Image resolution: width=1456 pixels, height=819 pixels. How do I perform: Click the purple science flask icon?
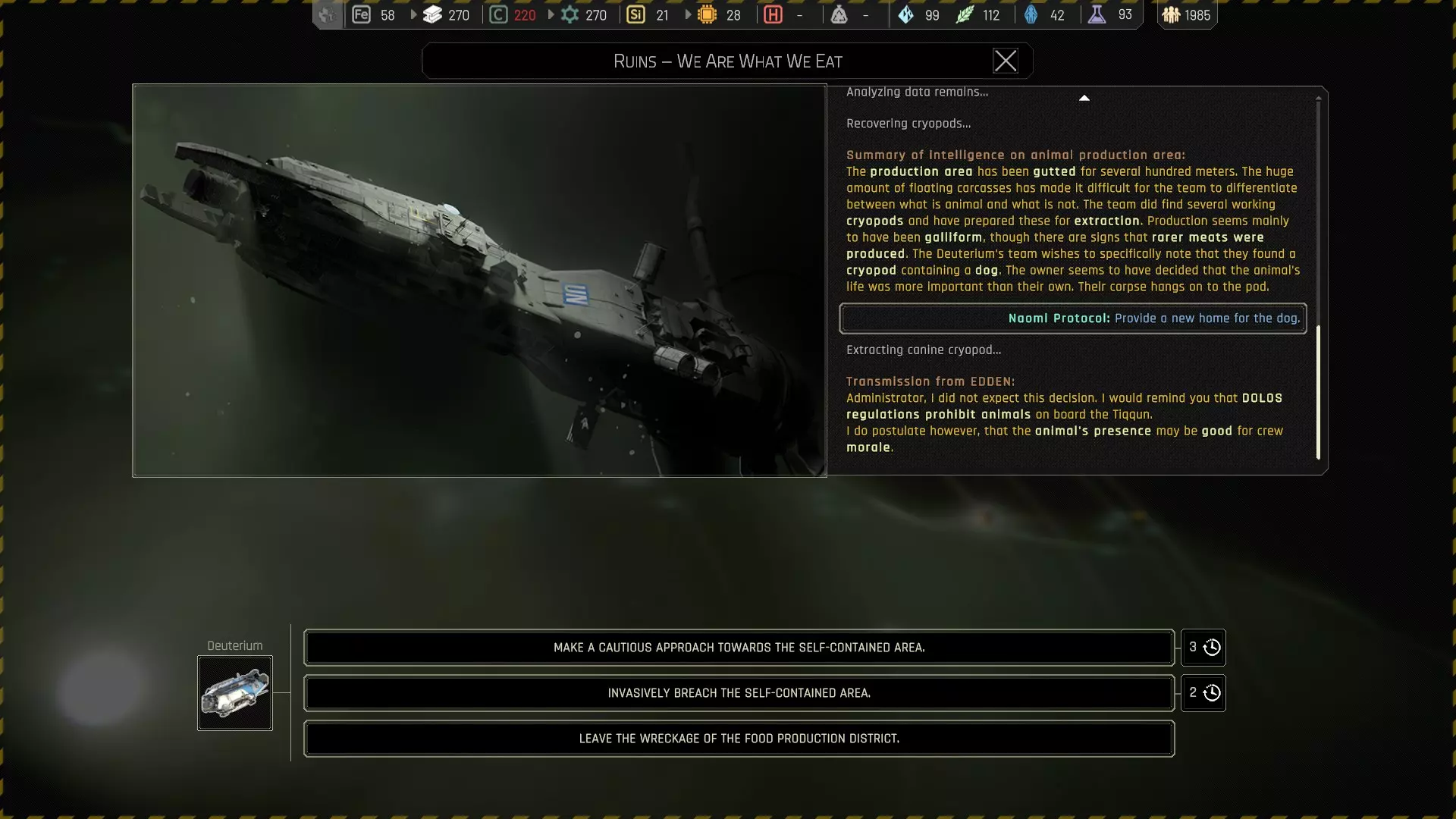coord(1097,14)
